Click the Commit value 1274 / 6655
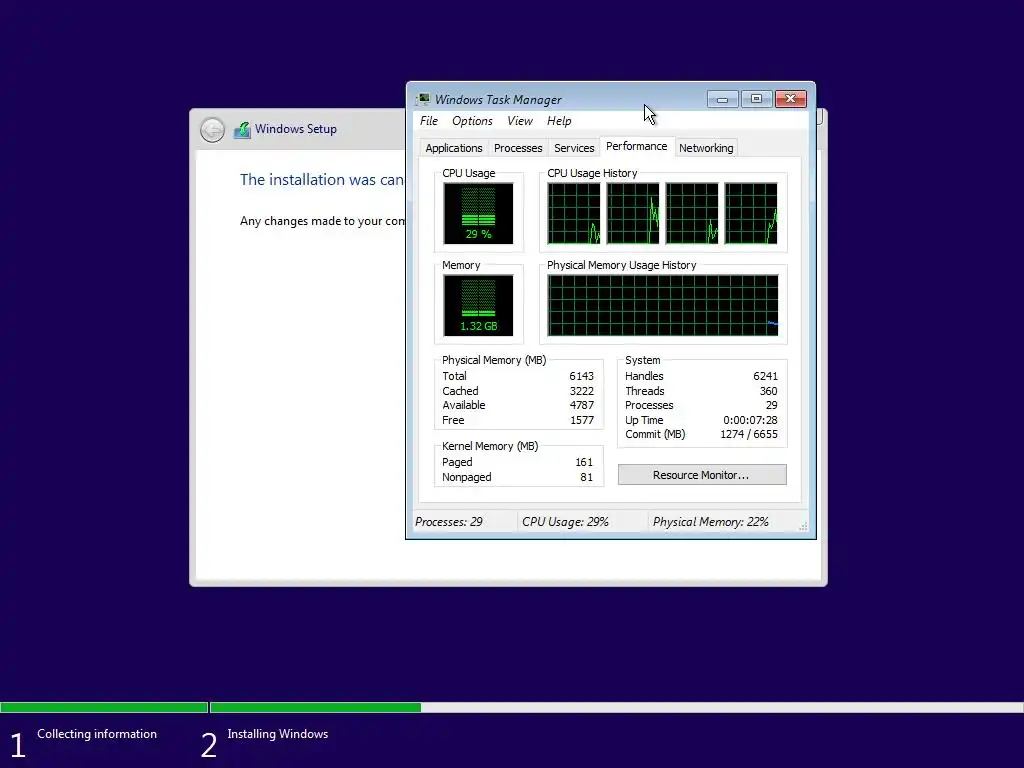1024x768 pixels. [748, 434]
